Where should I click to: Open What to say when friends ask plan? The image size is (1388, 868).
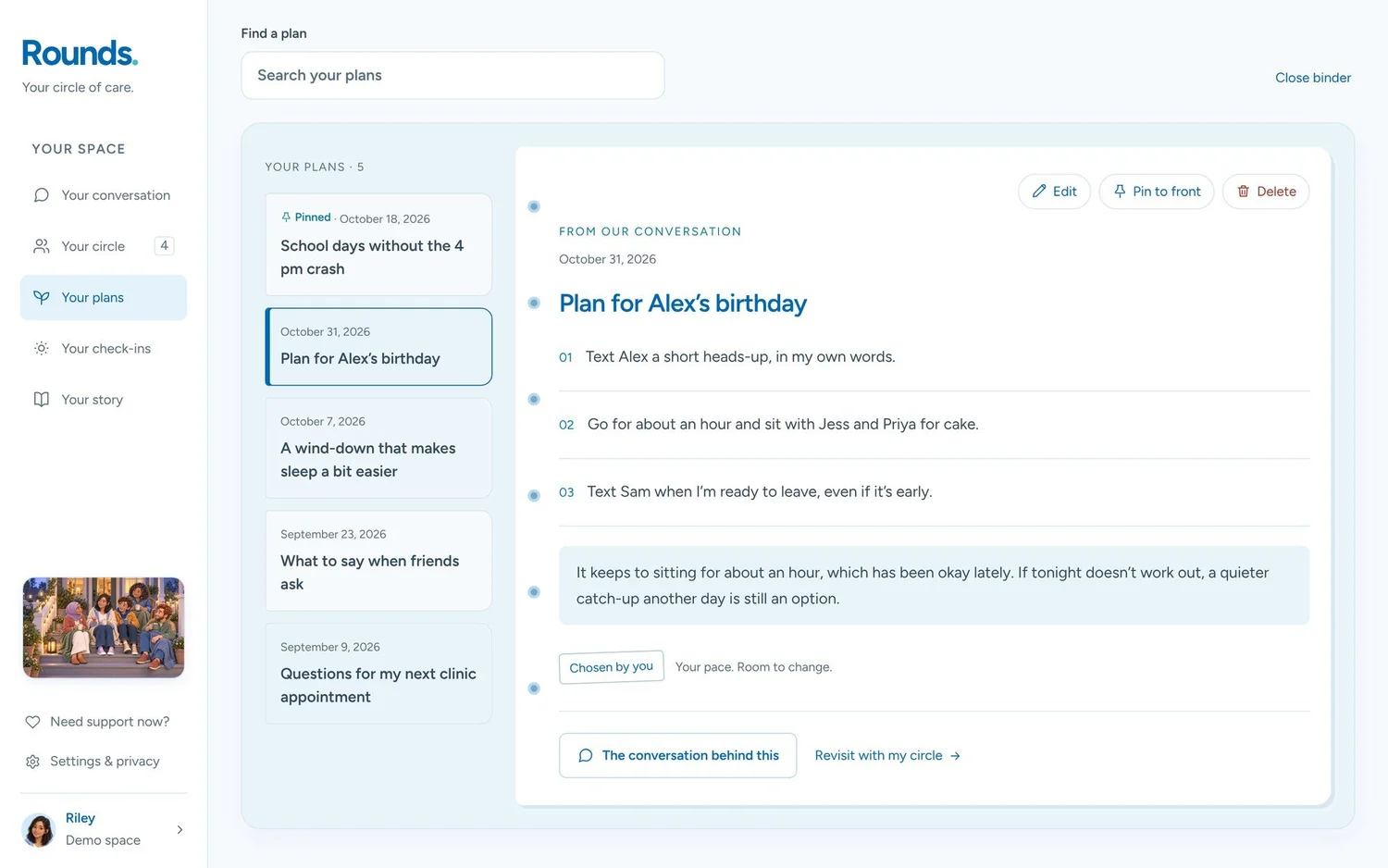click(378, 561)
